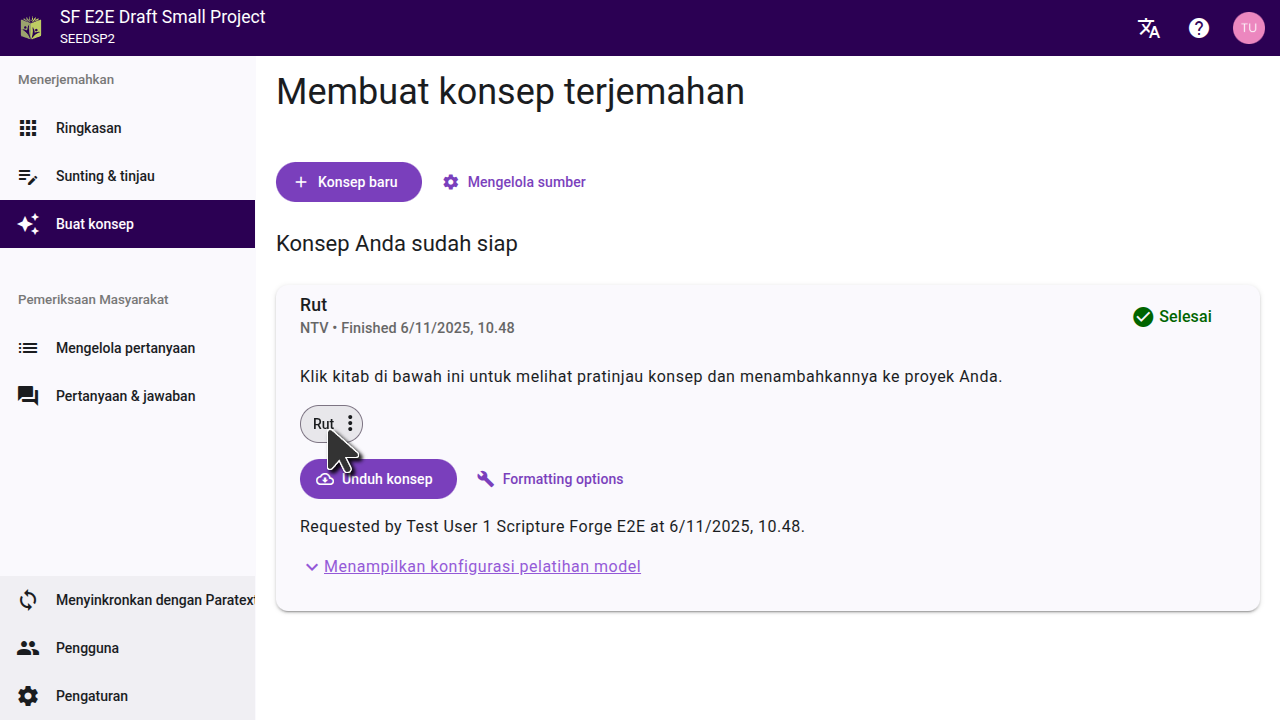Click the Sunting & tinjau pencil icon

(28, 176)
